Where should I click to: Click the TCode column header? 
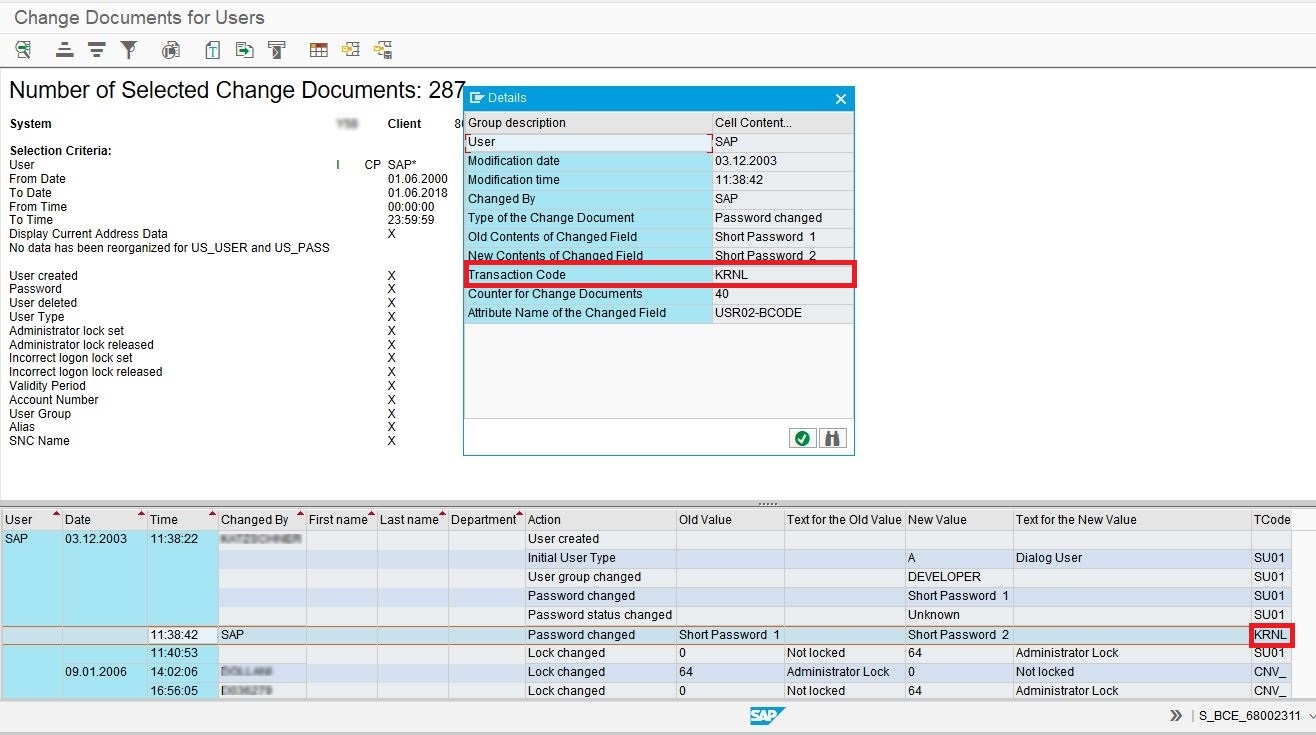pos(1271,520)
